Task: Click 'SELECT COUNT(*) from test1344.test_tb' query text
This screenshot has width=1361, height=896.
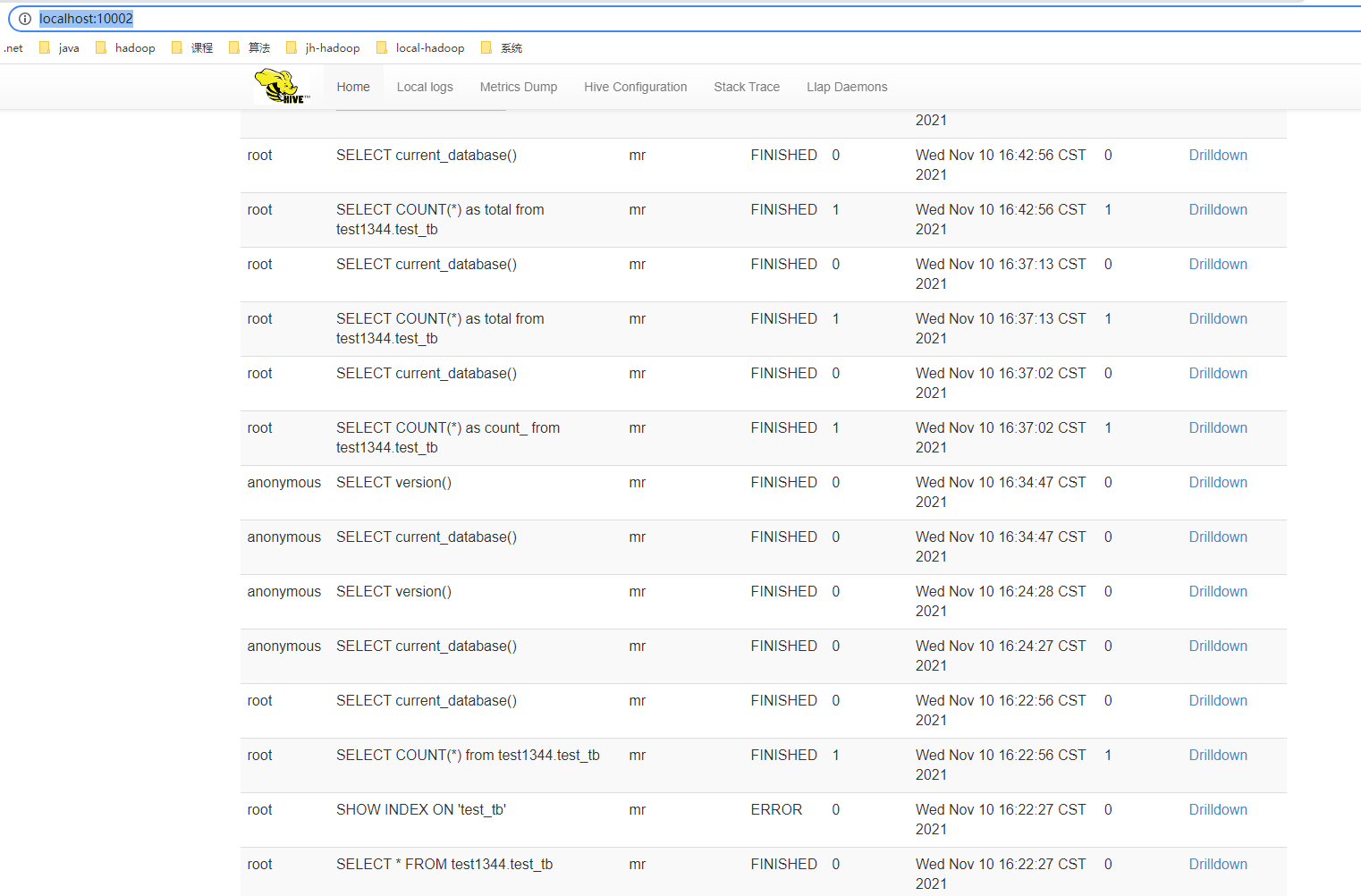Action: pyautogui.click(x=468, y=756)
